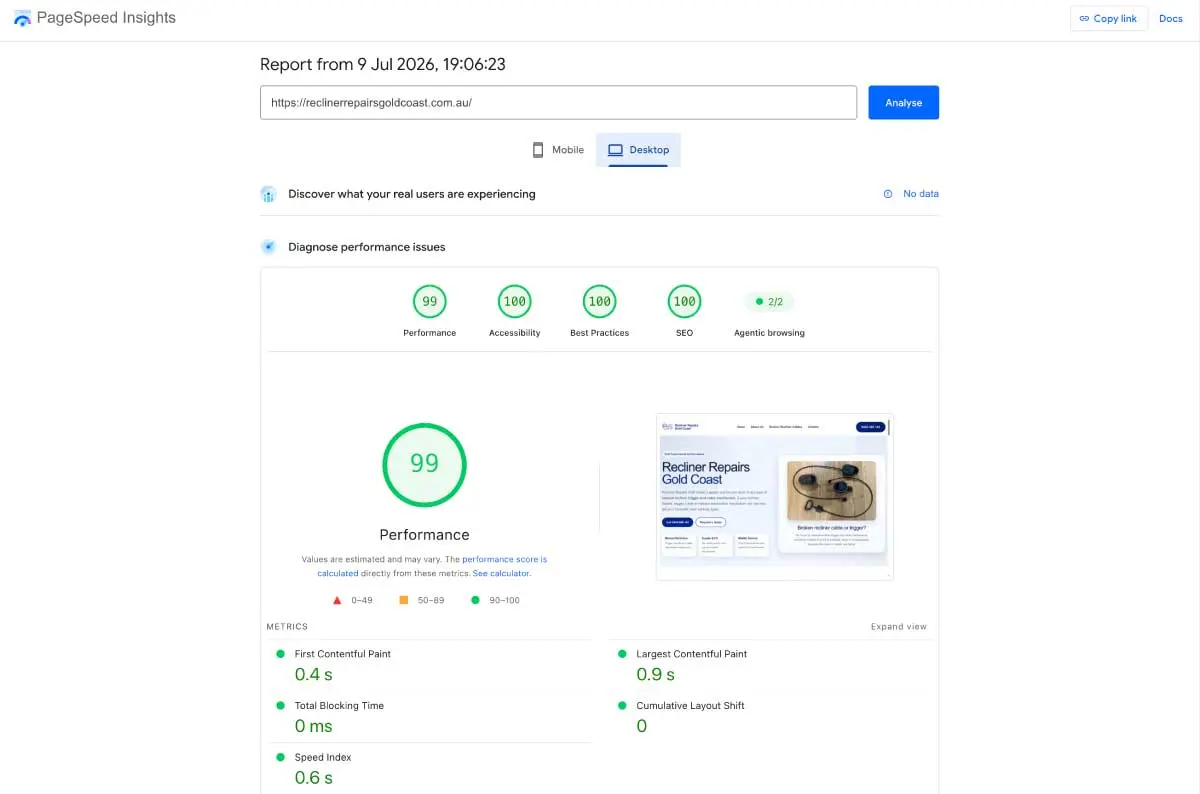Jump to the Best Practices 100 gauge
1200x794 pixels.
point(599,301)
